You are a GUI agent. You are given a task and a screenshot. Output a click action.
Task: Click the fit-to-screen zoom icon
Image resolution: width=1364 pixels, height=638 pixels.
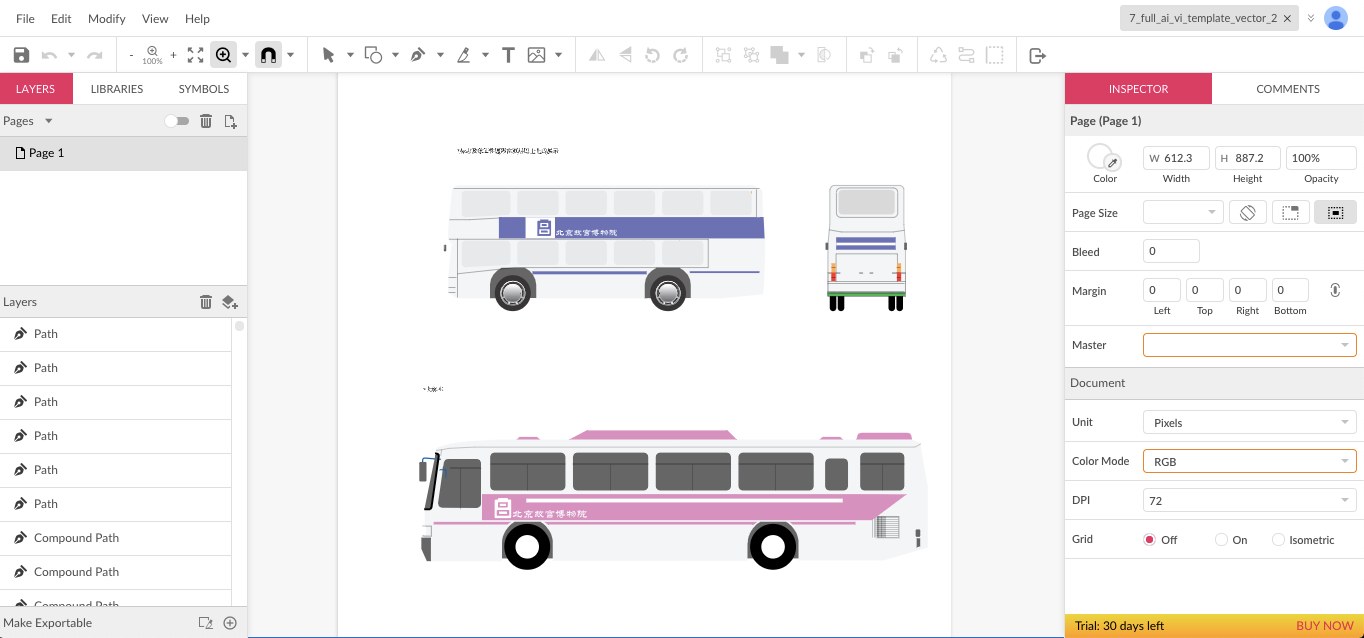click(195, 54)
